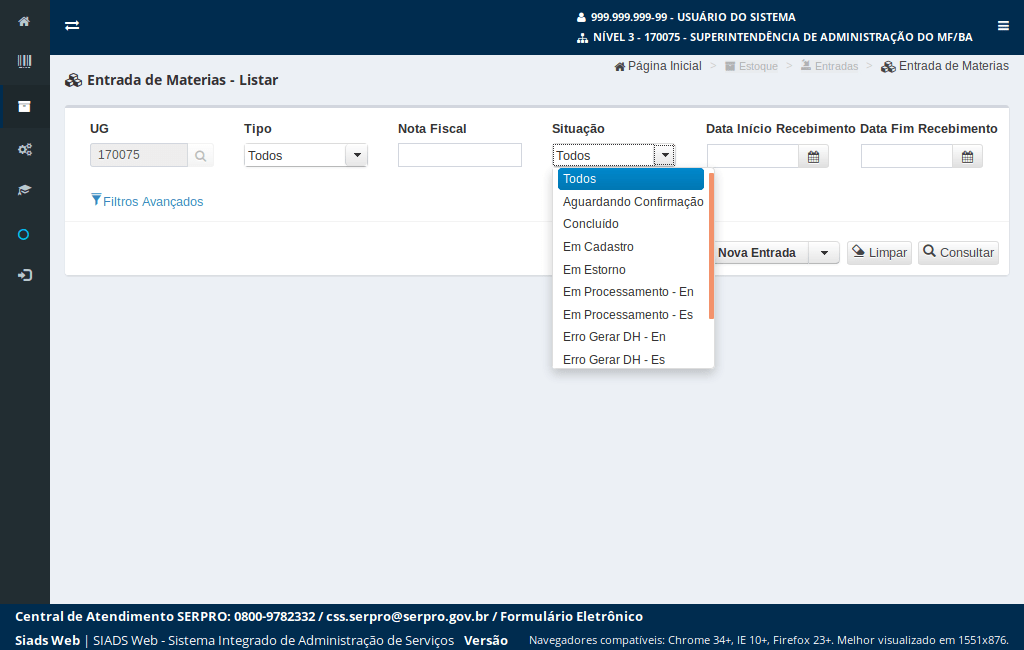Open the hamburger menu at top right
Screen dimensions: 1024x650
(1003, 25)
